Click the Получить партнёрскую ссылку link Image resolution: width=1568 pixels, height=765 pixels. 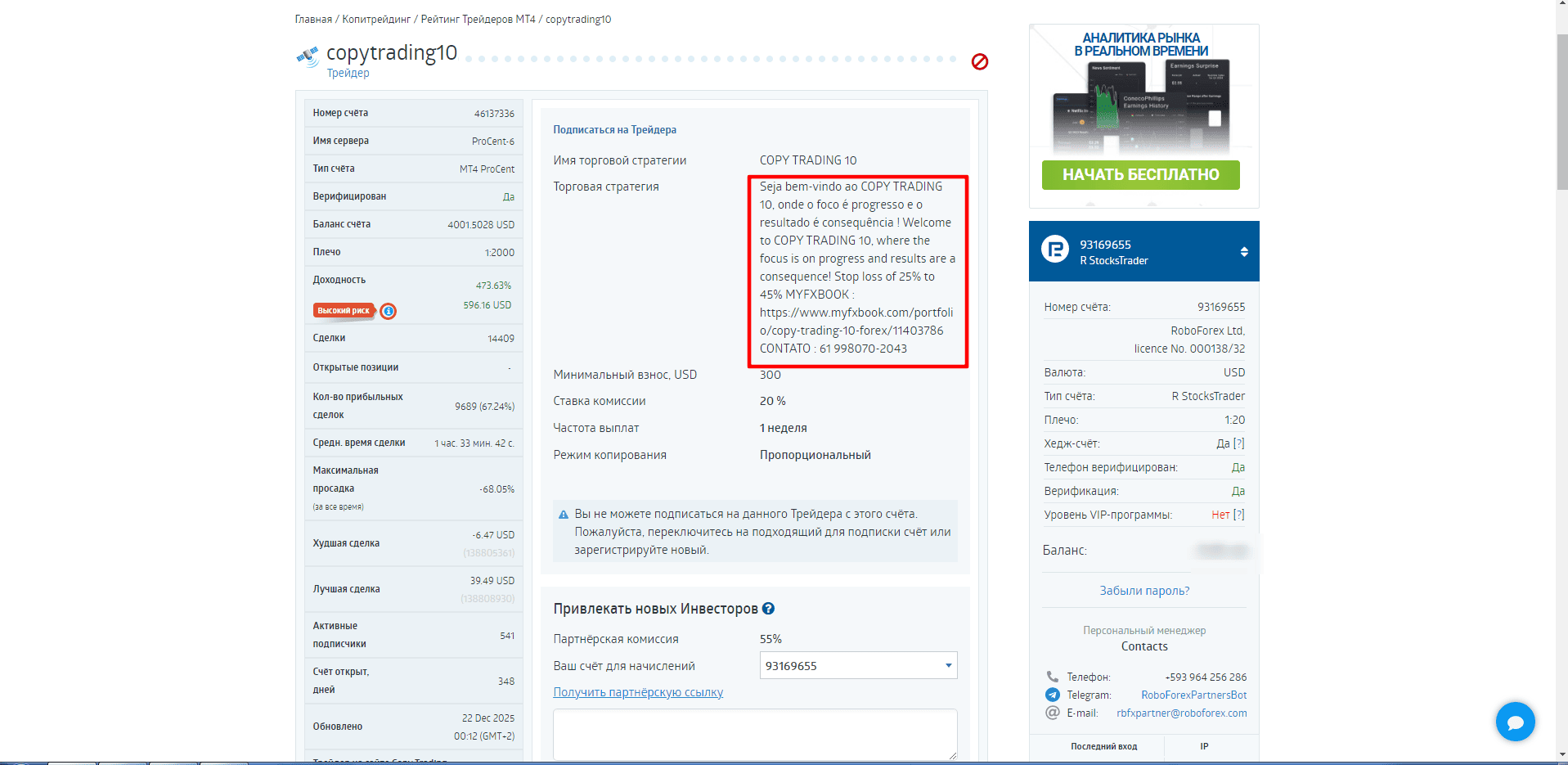coord(638,692)
